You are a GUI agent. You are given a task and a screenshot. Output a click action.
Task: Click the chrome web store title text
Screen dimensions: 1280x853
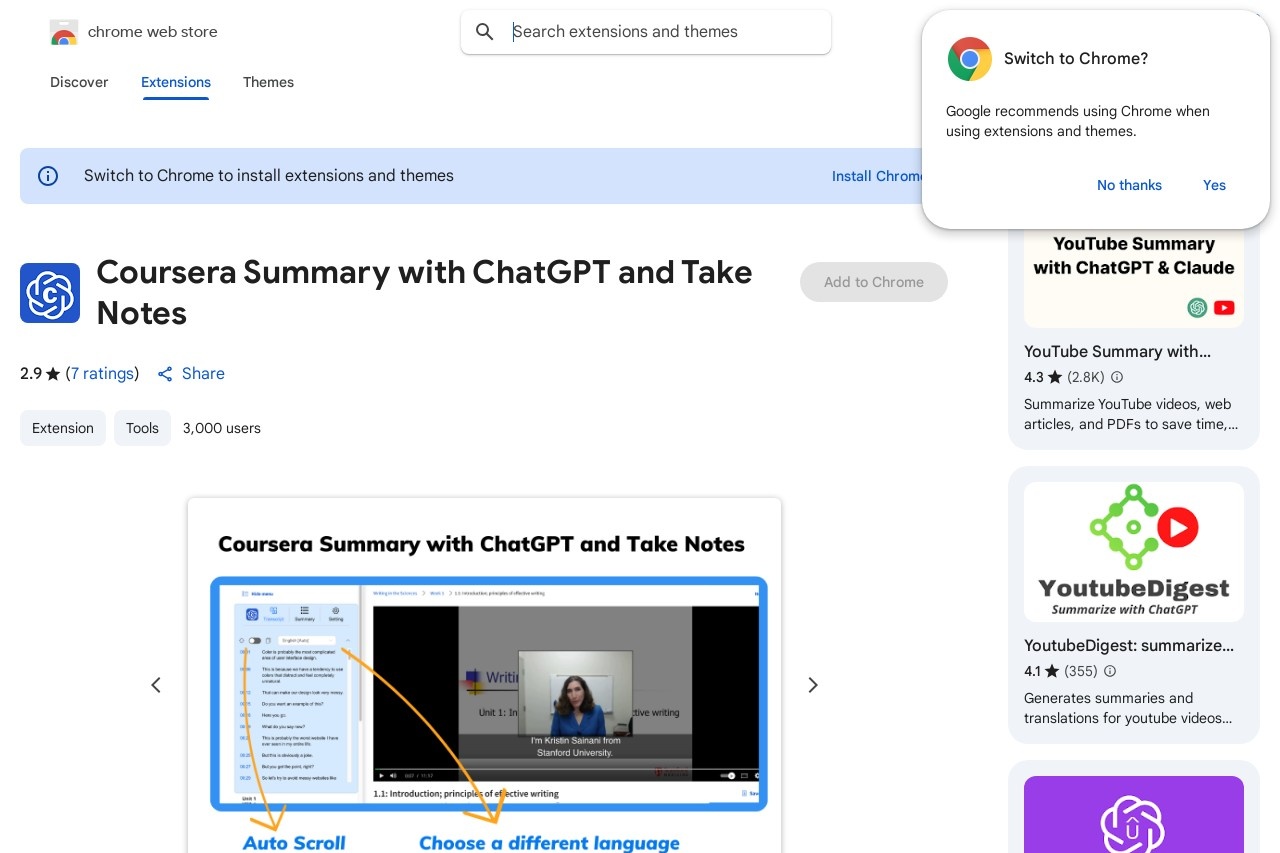click(x=152, y=32)
